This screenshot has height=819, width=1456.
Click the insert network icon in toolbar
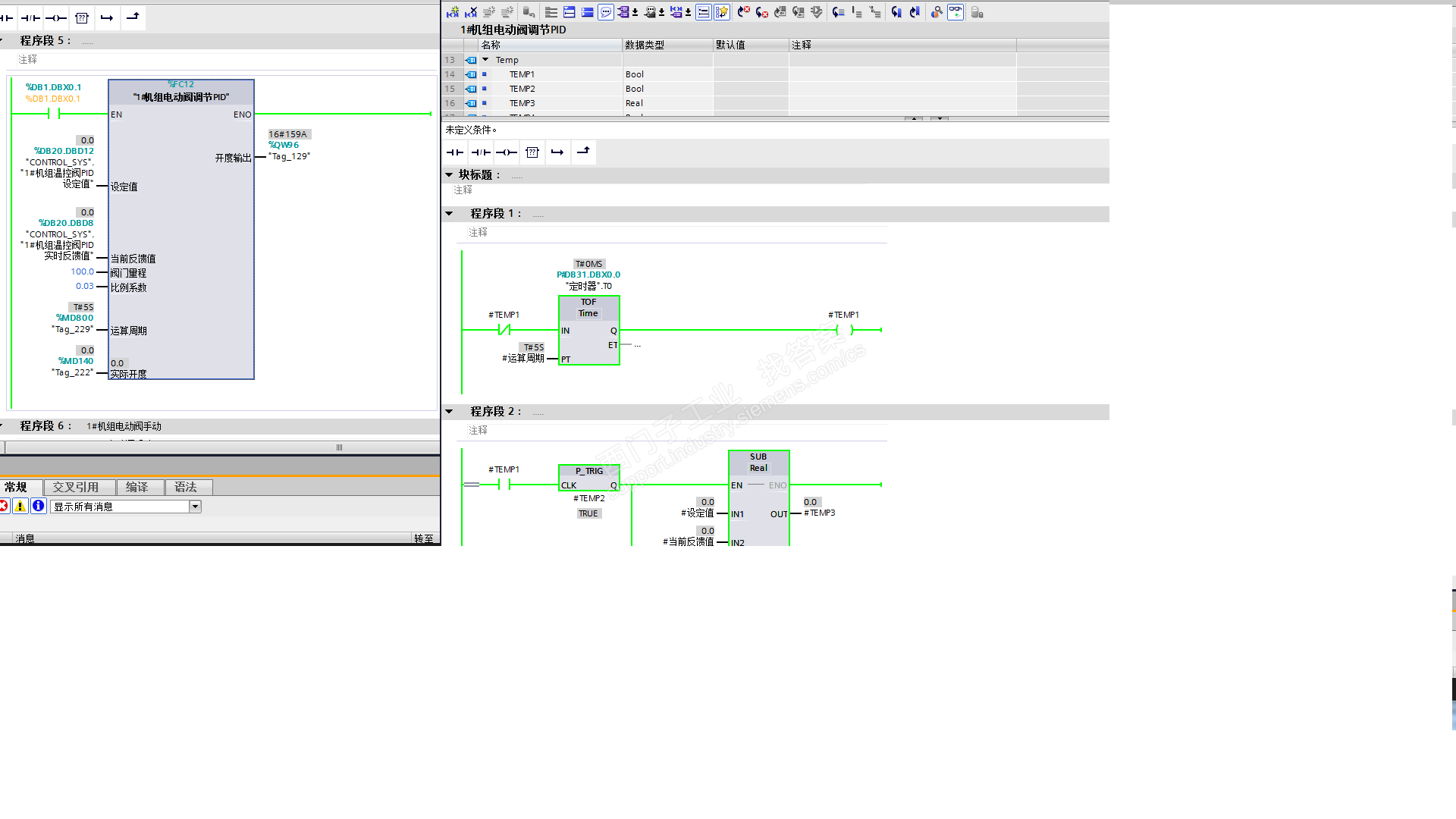(453, 12)
